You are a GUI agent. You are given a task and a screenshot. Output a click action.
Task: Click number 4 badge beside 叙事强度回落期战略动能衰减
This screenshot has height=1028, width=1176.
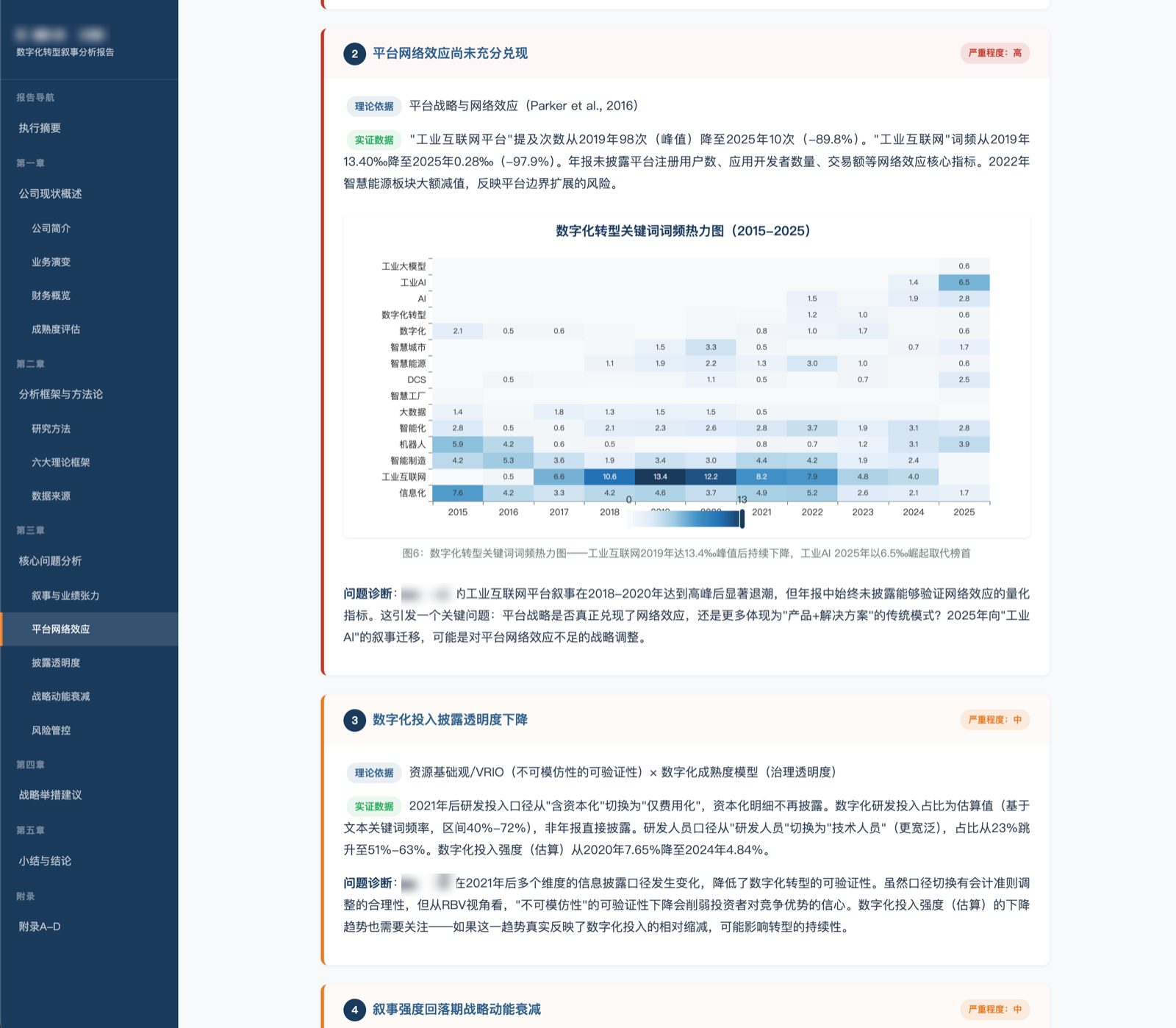coord(355,1010)
